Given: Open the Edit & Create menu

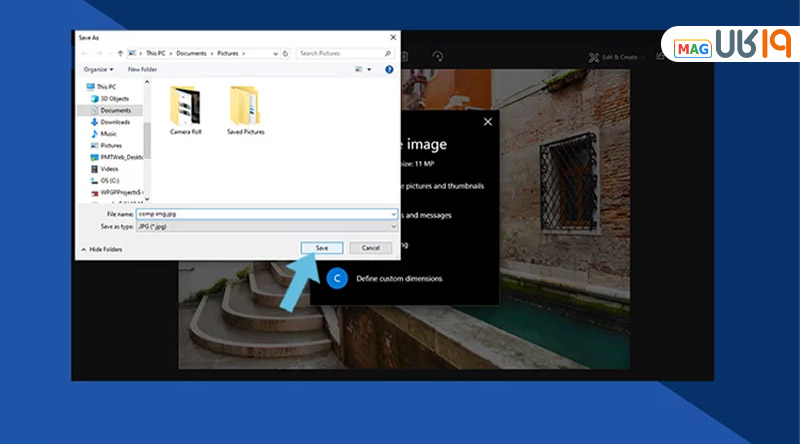Looking at the screenshot, I should pyautogui.click(x=614, y=57).
